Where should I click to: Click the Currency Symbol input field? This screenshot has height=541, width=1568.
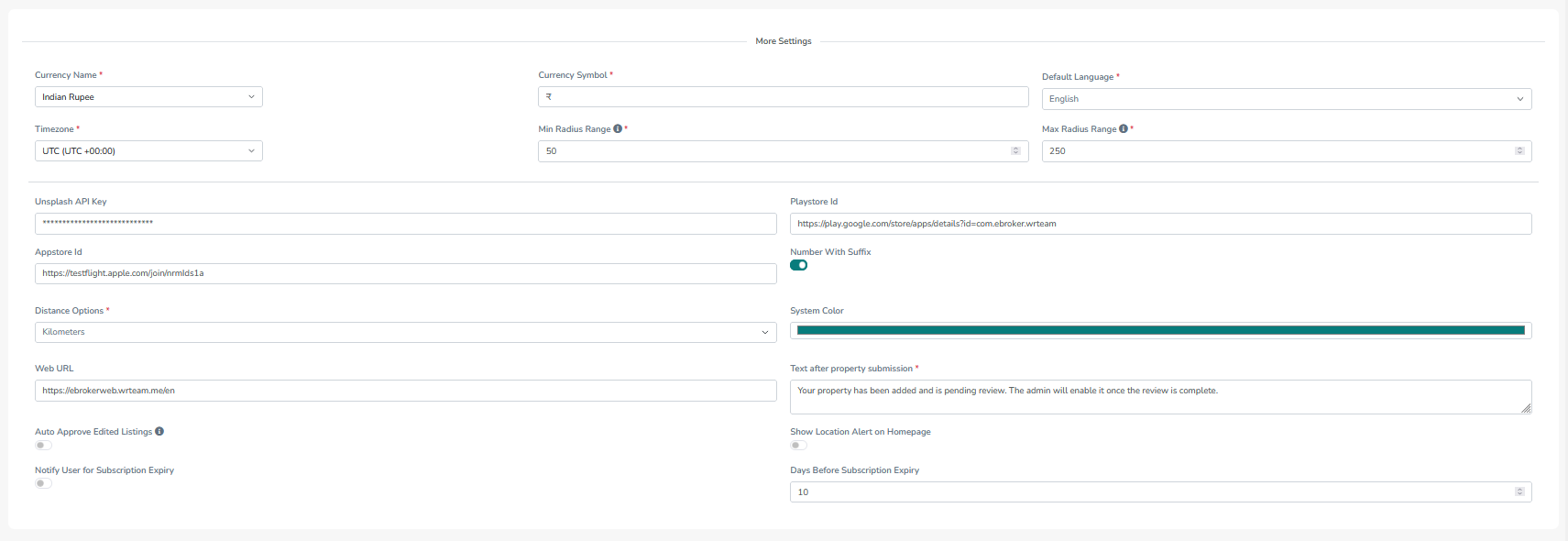tap(783, 97)
